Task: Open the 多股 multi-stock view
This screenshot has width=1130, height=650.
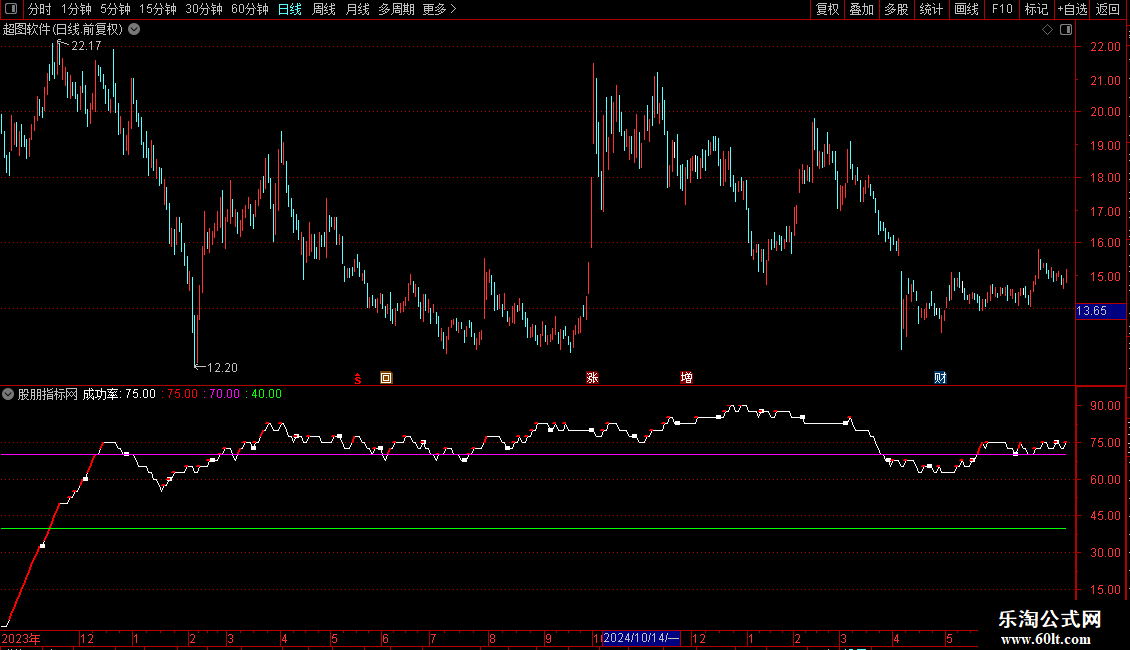Action: pyautogui.click(x=896, y=9)
